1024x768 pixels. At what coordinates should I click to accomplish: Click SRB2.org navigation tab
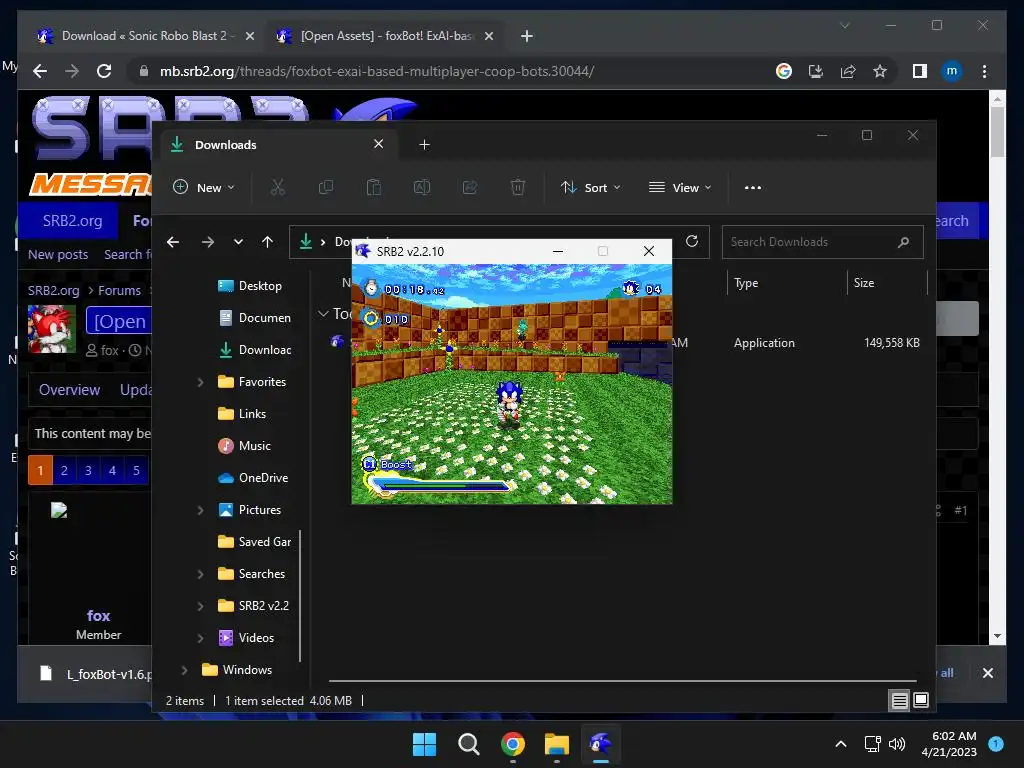pos(72,221)
